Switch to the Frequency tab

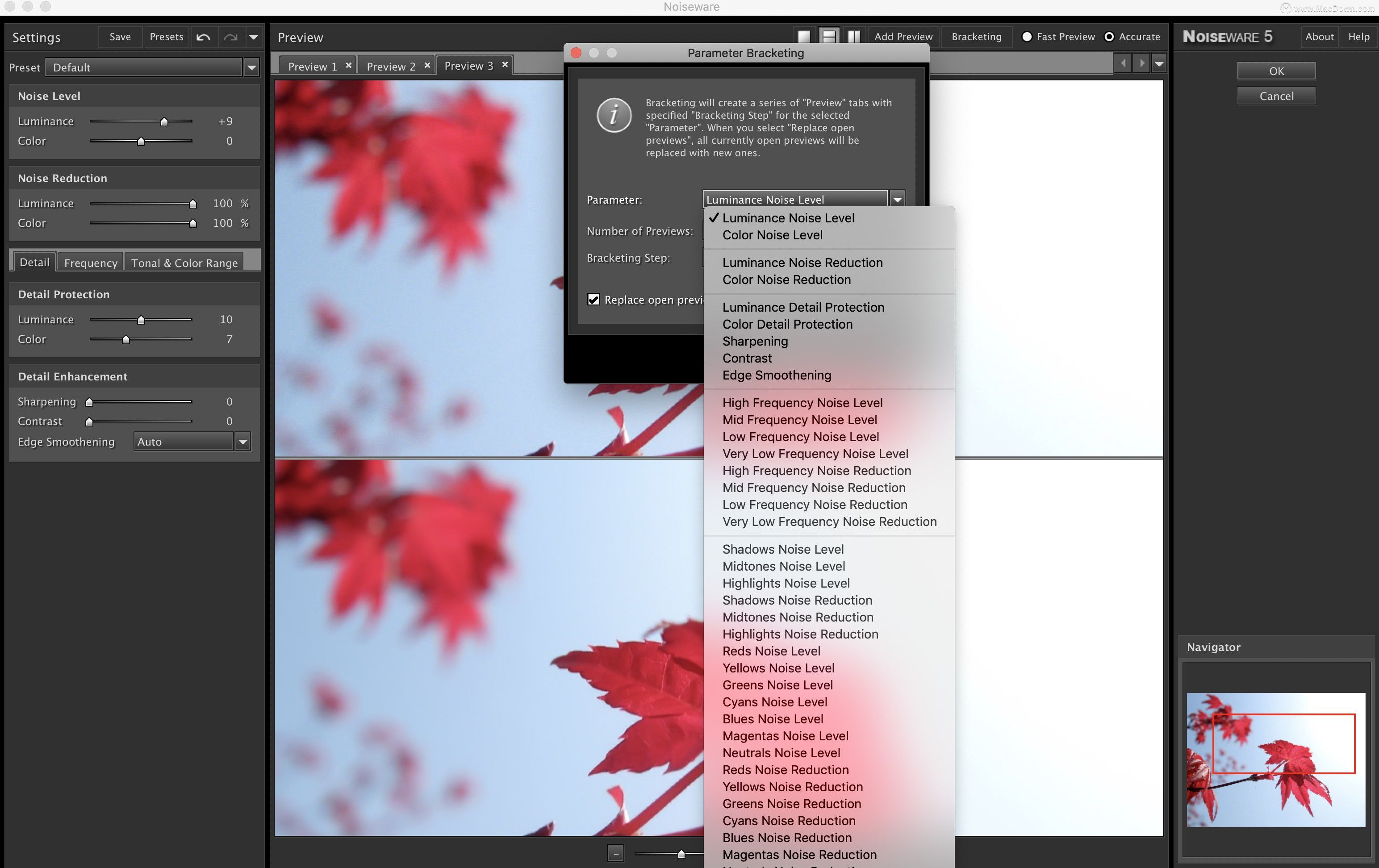coord(91,263)
